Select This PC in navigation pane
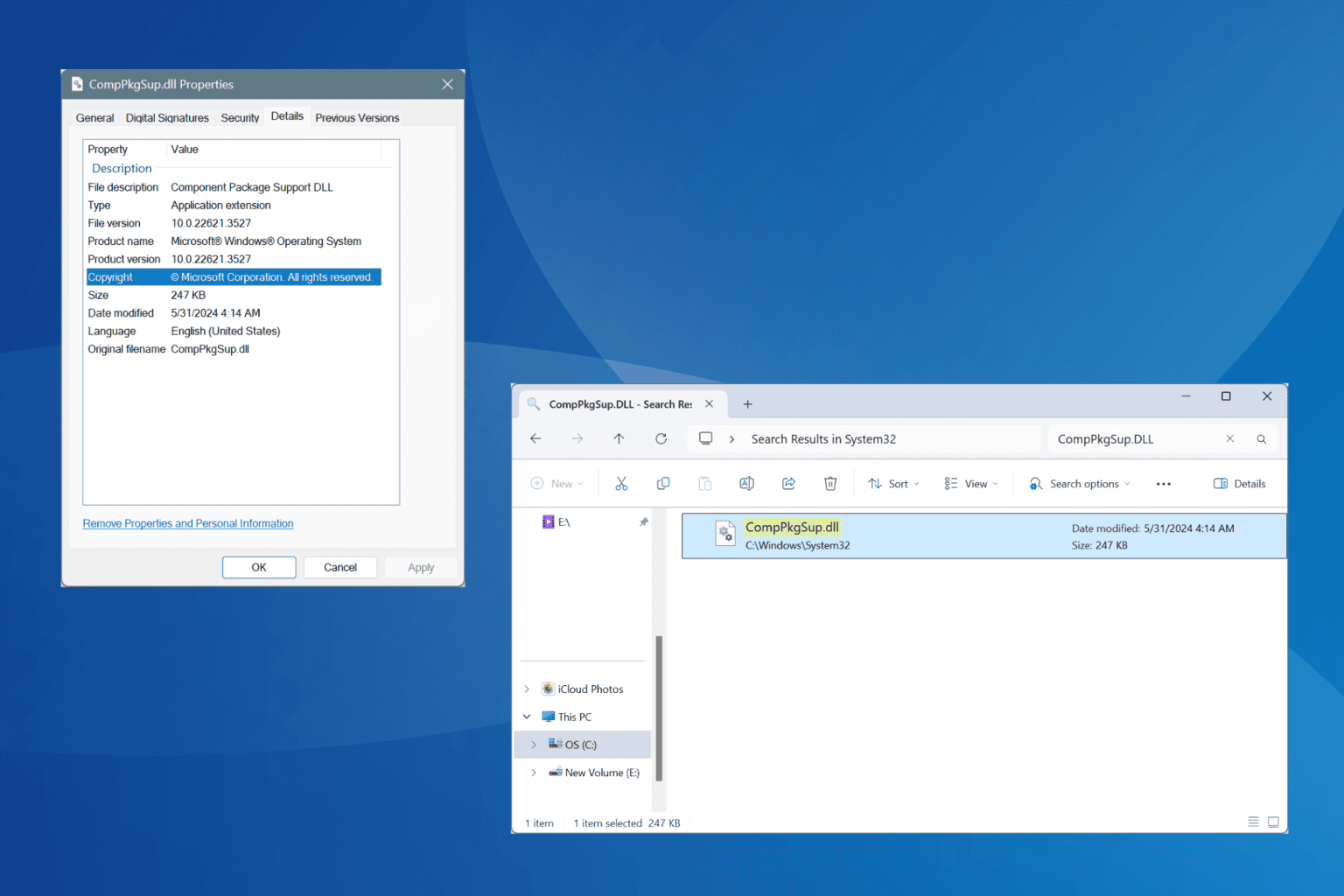 point(567,717)
